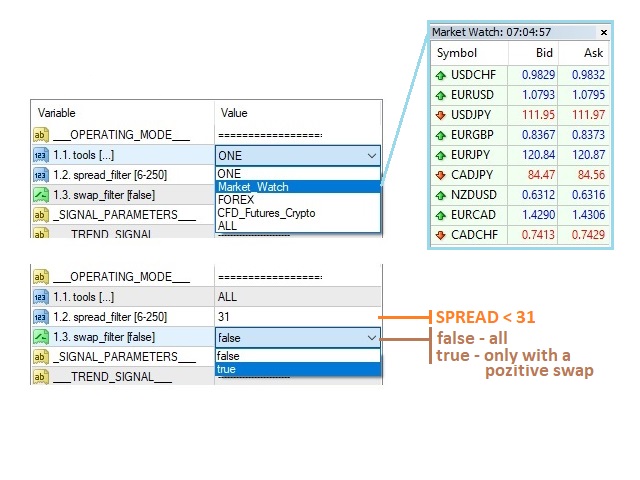Screen dimensions: 640x480
Task: Click USDCHF bid price 0.9829
Action: pyautogui.click(x=538, y=75)
